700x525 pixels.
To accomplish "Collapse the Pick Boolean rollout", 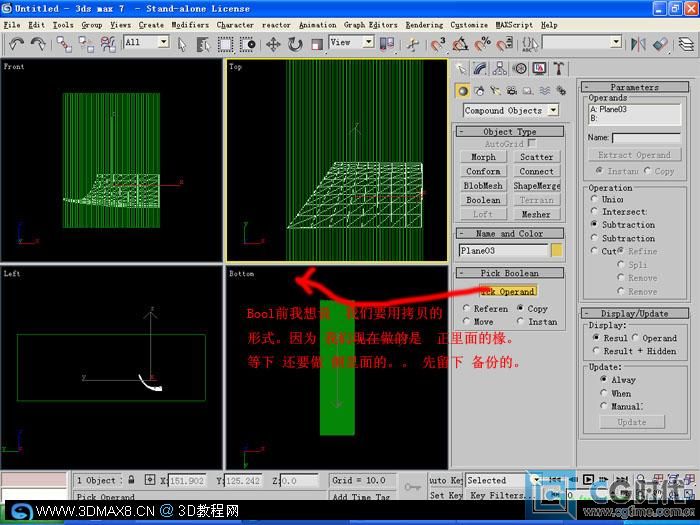I will (509, 273).
